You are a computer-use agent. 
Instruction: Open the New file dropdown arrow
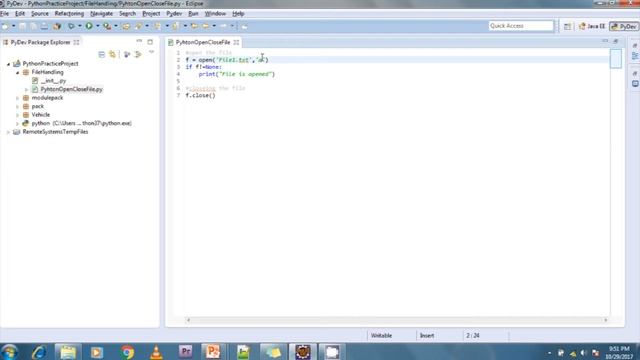tap(13, 26)
